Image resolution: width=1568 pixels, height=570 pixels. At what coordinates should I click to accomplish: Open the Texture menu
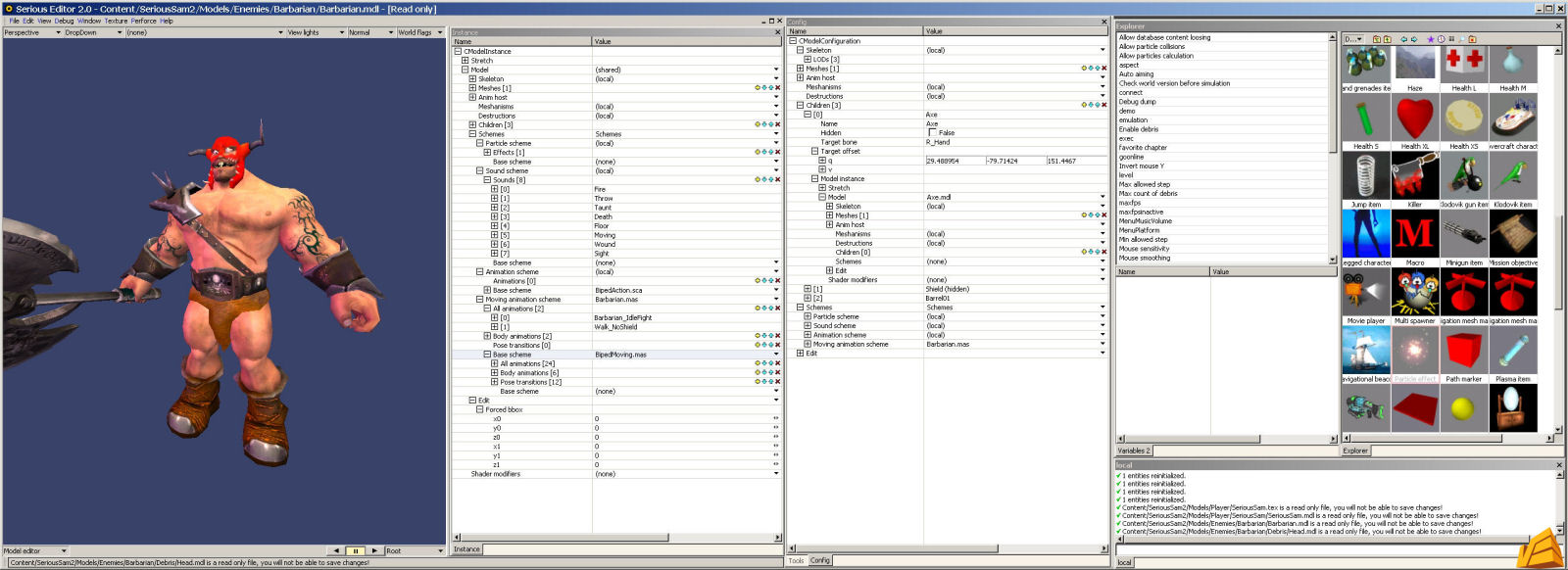tap(116, 21)
